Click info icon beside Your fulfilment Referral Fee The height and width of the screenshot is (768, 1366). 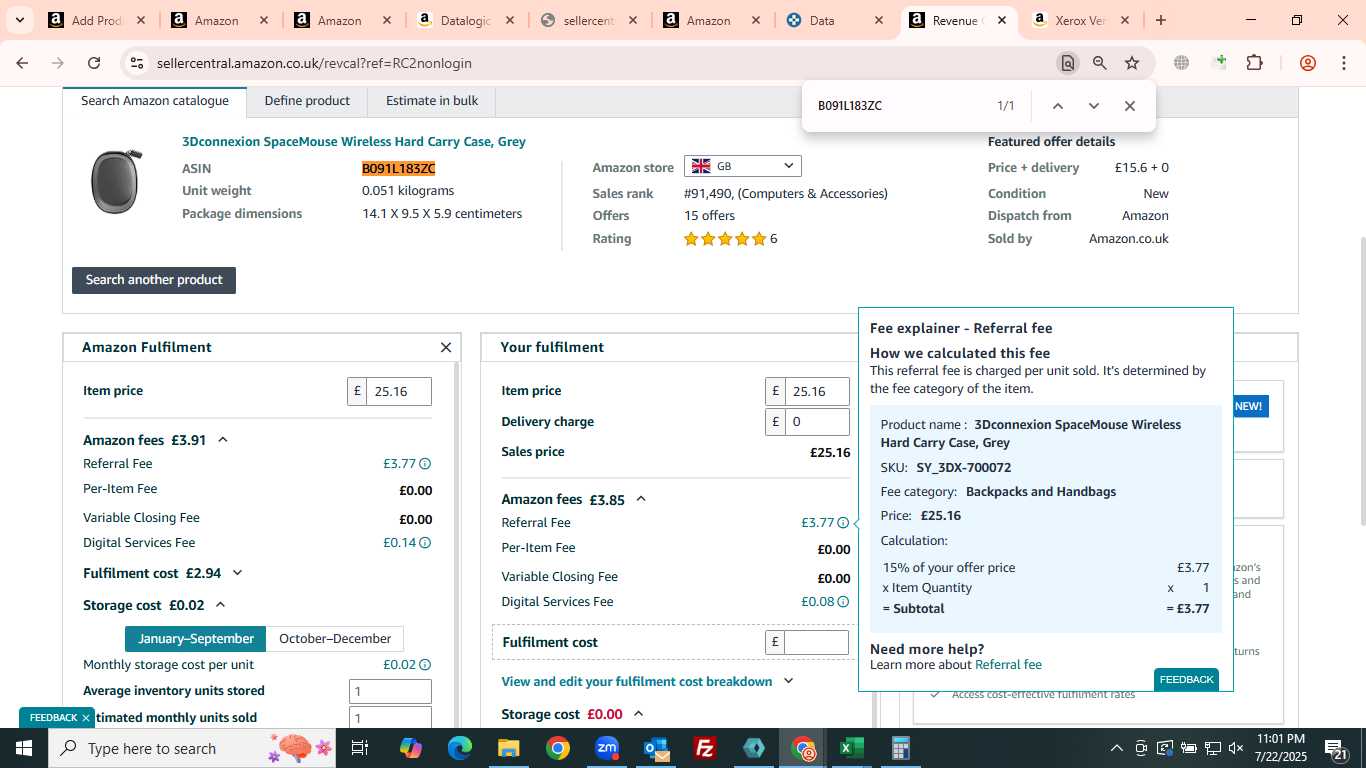(843, 523)
